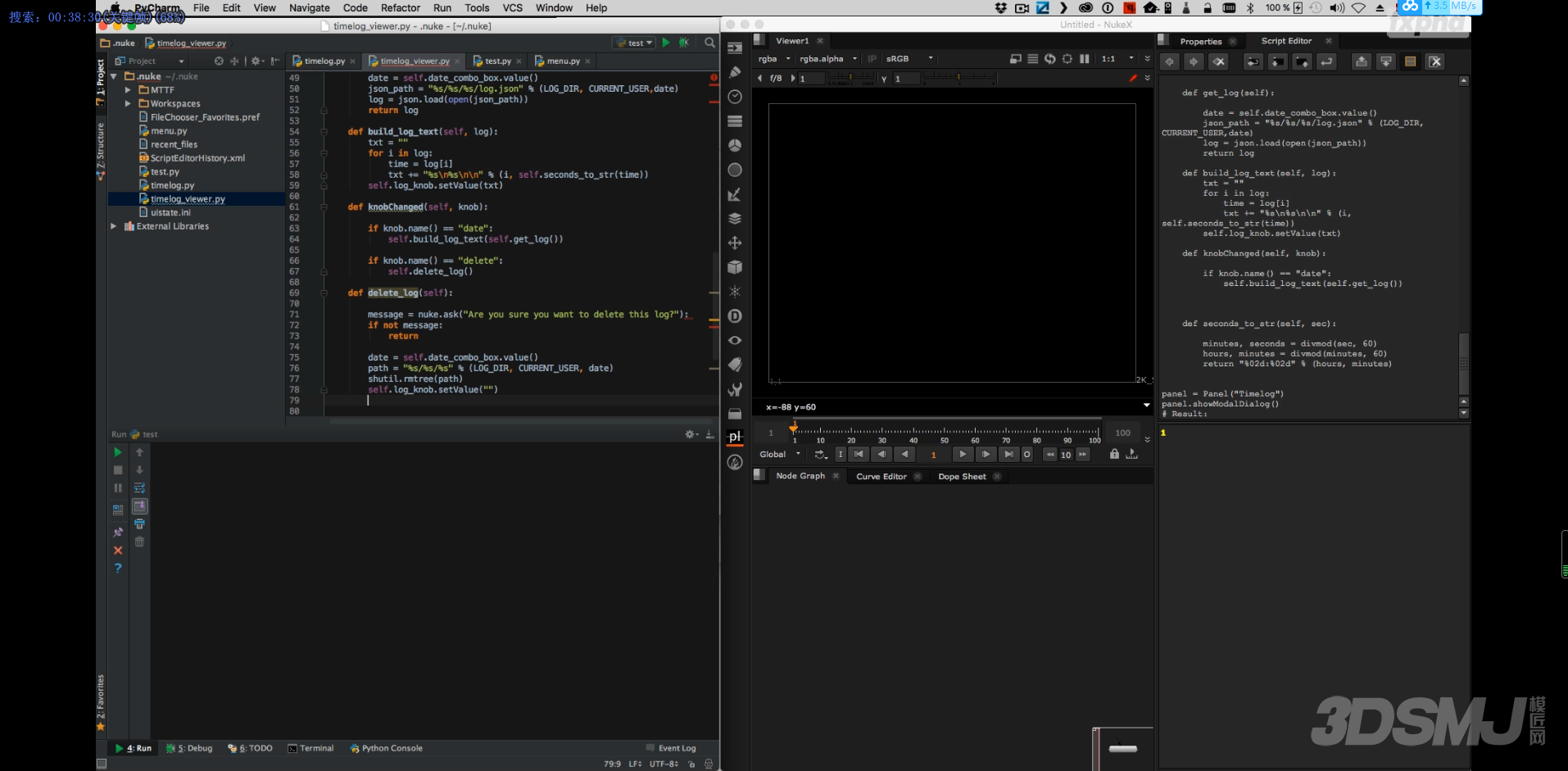Open Nuke Time toolbar clock icon

click(735, 97)
